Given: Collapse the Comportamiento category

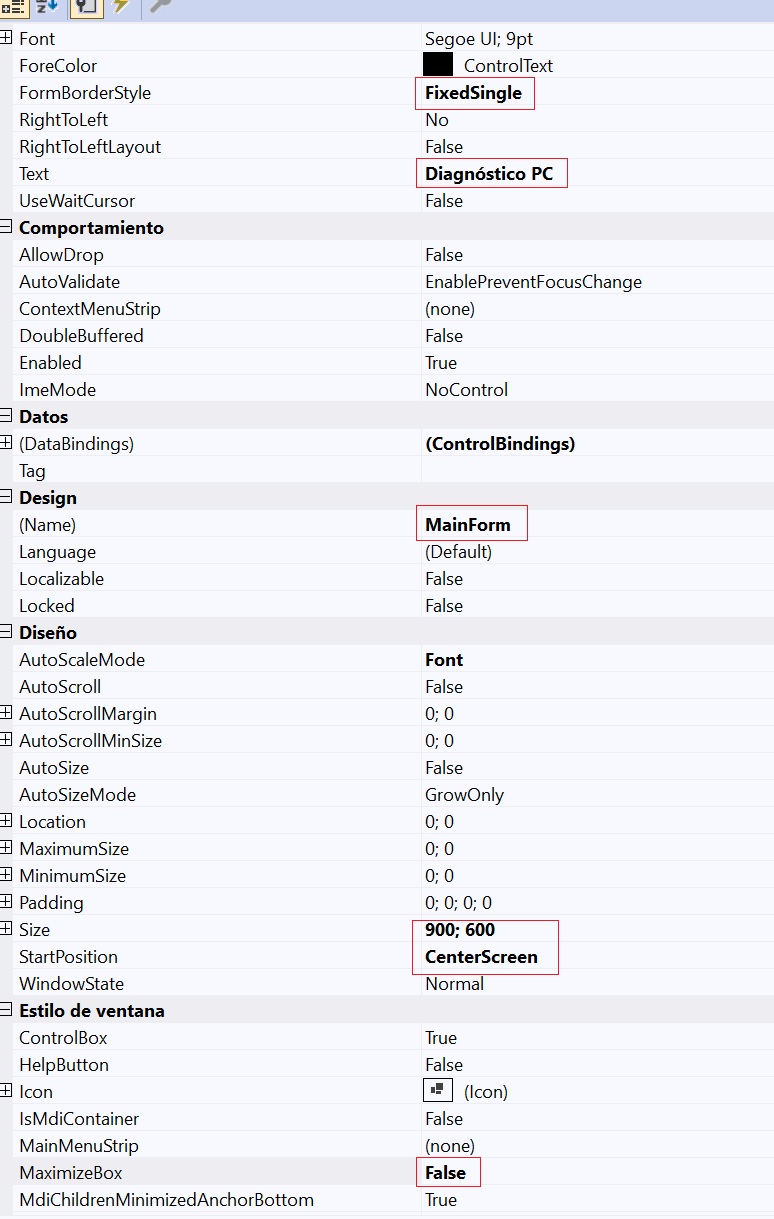Looking at the screenshot, I should tap(6, 228).
